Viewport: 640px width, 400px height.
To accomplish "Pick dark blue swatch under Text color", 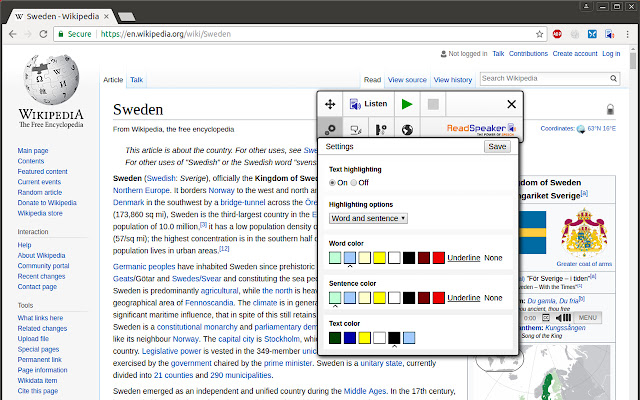I will pos(350,337).
